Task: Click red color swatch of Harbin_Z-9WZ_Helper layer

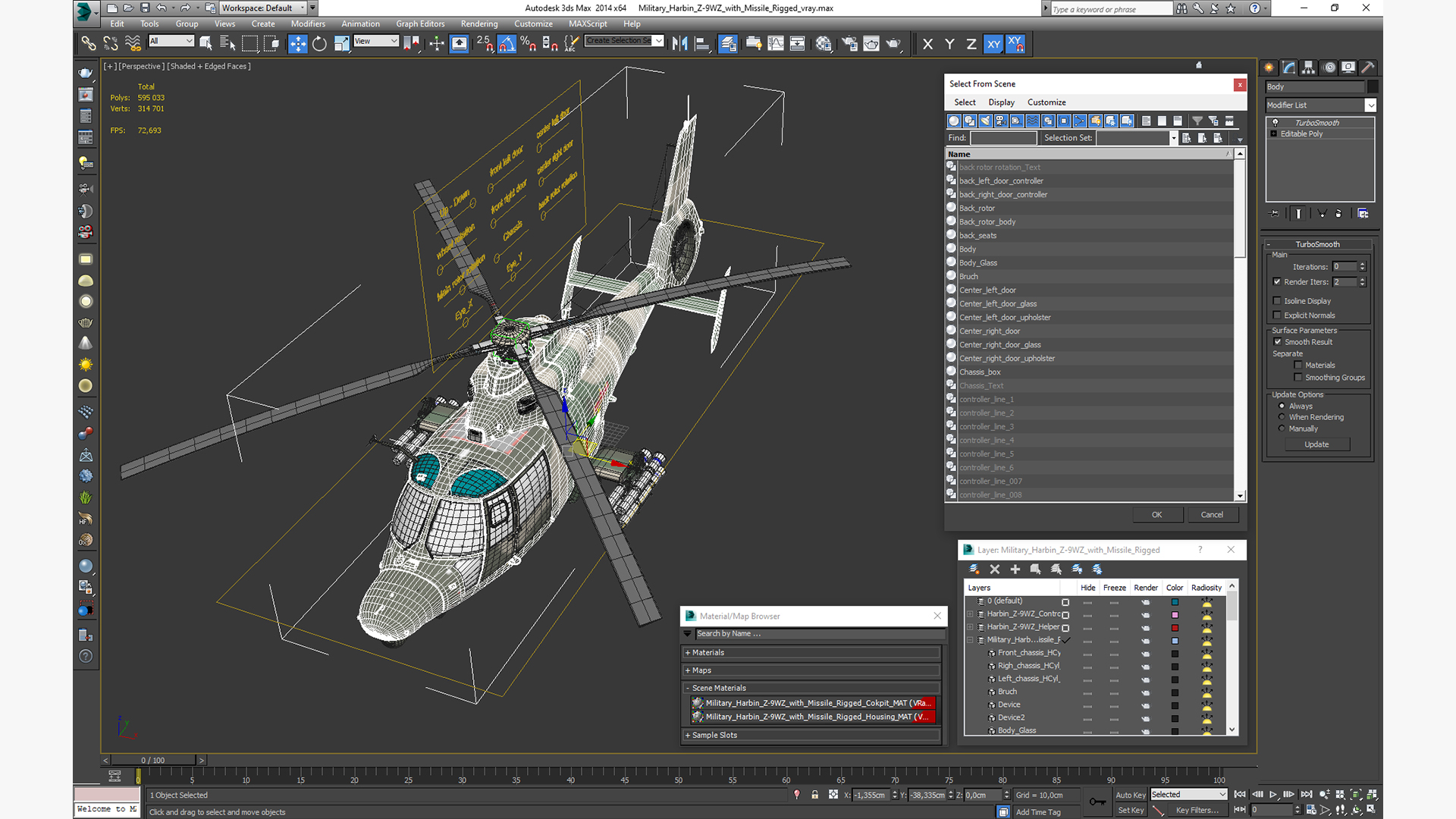Action: point(1175,628)
